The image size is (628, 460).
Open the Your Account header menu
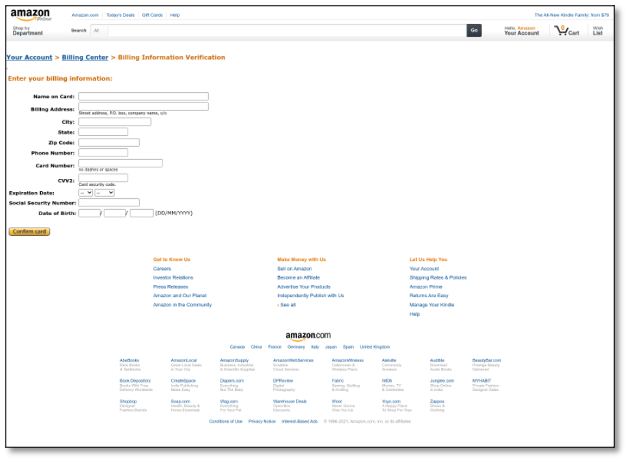coord(521,31)
